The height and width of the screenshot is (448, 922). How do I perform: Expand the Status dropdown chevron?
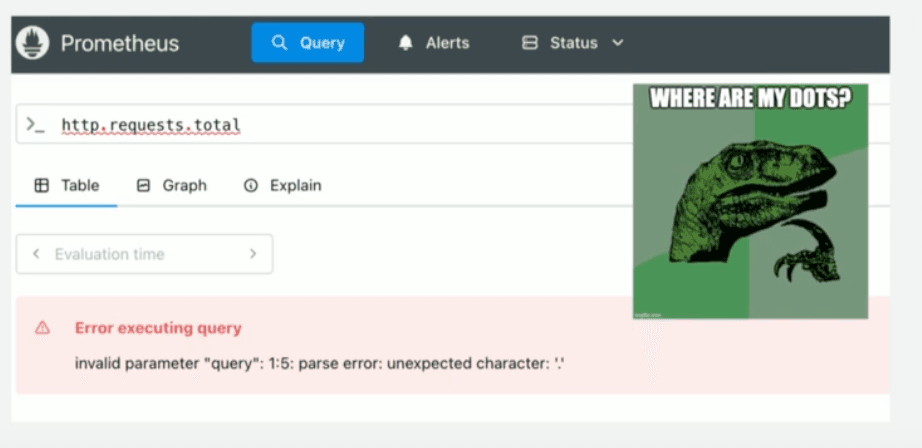pos(617,43)
